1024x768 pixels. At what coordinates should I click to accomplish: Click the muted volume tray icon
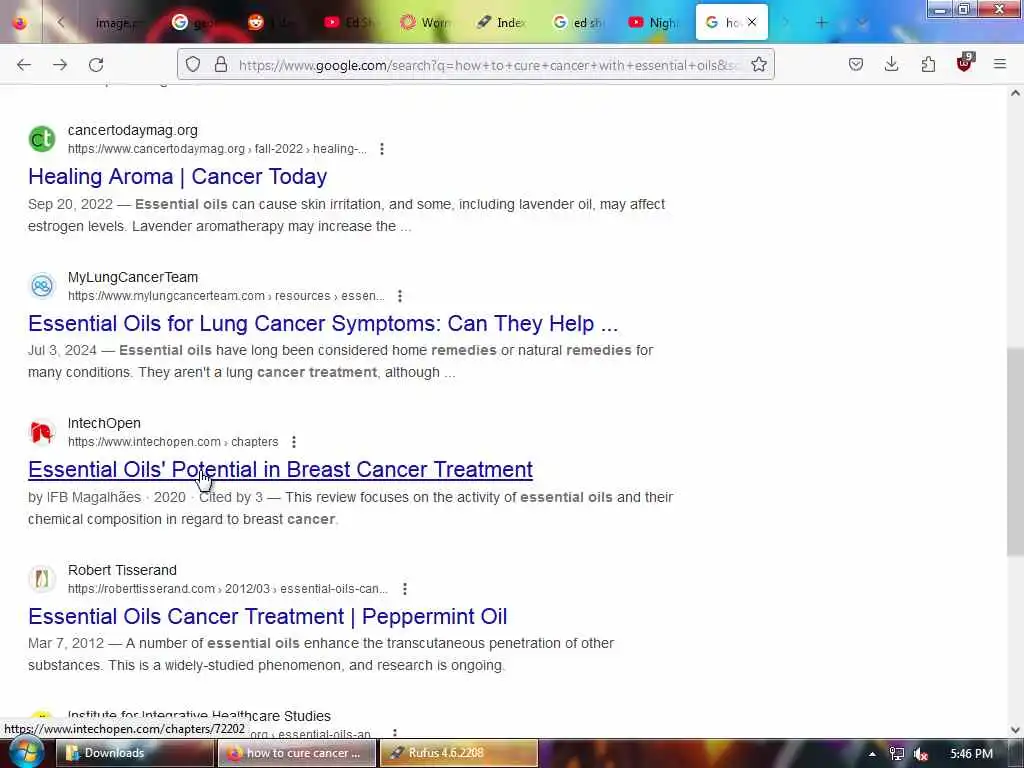tap(921, 754)
